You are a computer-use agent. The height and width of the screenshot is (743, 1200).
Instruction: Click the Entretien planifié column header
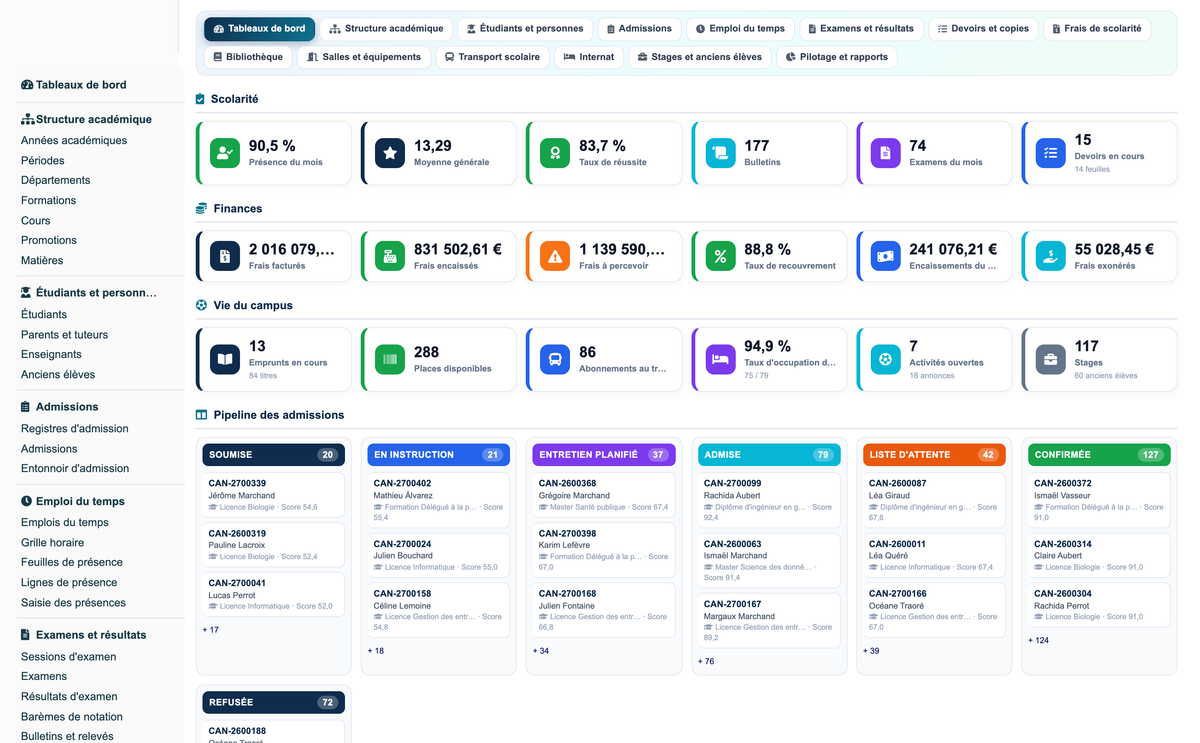pos(603,455)
